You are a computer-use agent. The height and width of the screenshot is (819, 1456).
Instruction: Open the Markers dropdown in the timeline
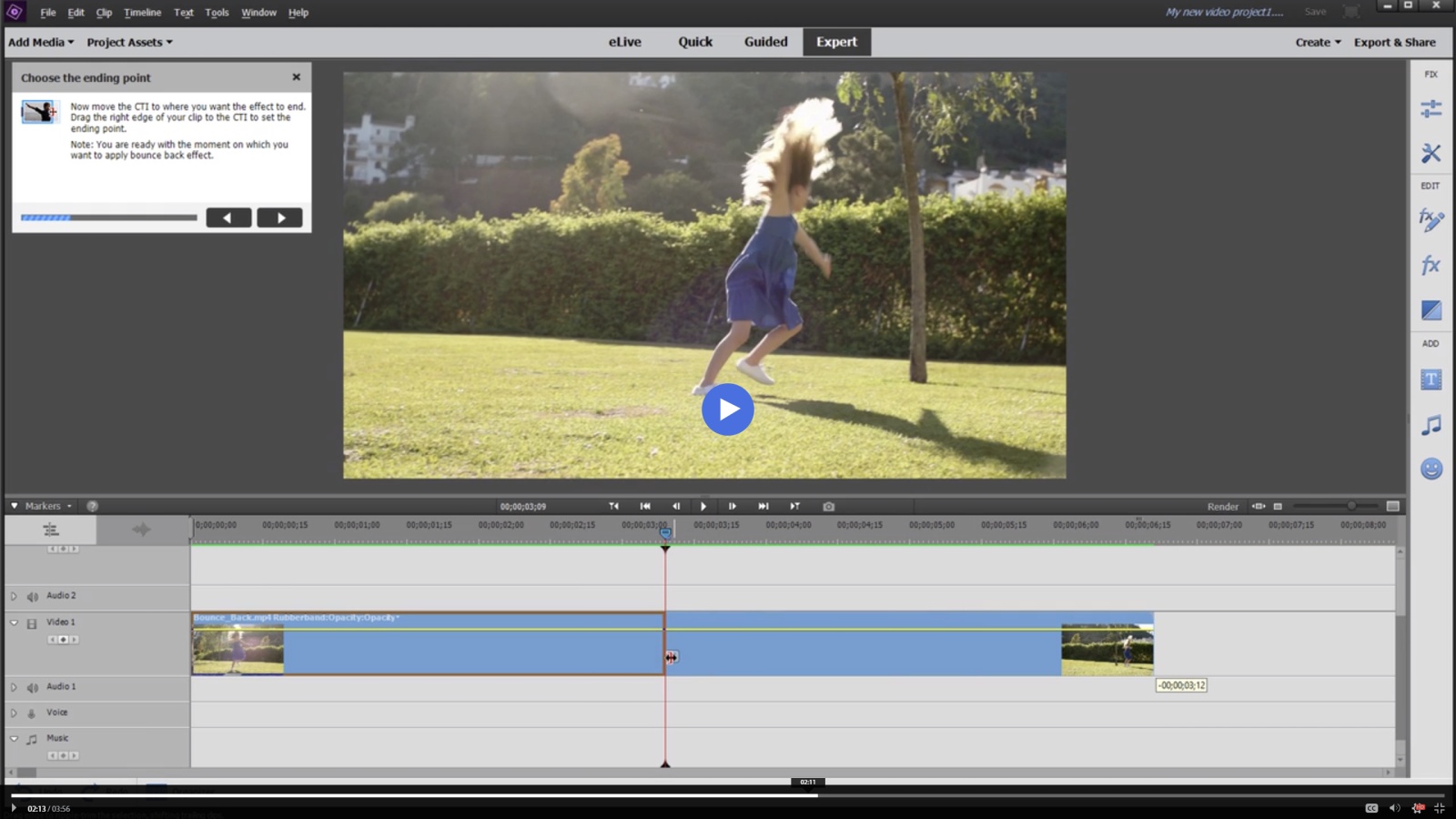[43, 506]
